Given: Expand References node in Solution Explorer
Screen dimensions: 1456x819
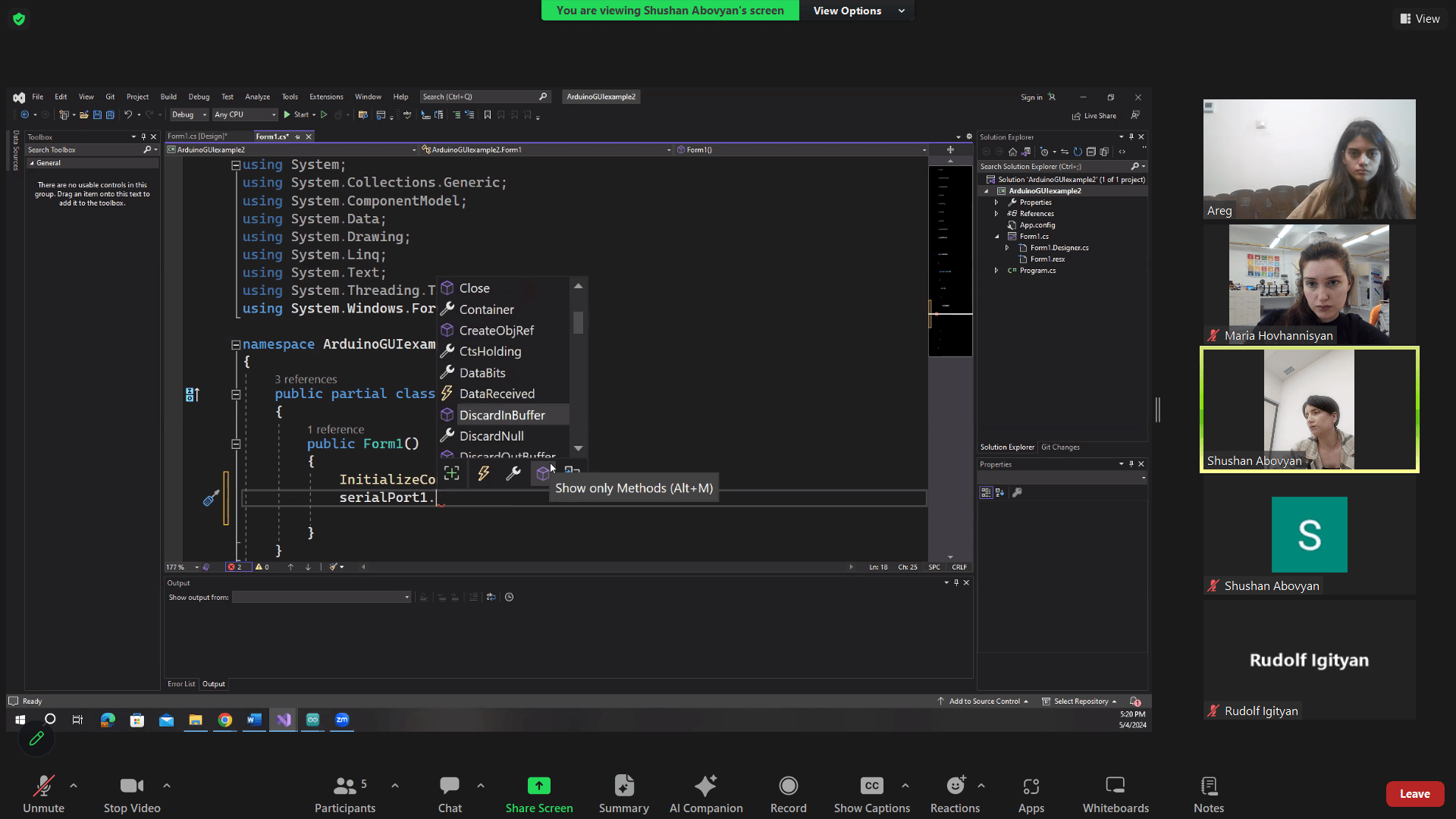Looking at the screenshot, I should (996, 214).
